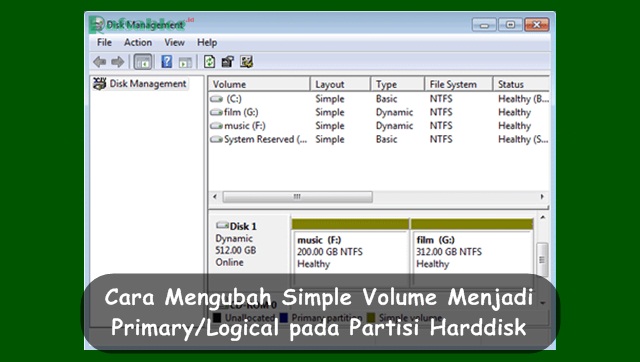Select the music (F:) 200.00 GB partition block

[x=350, y=251]
